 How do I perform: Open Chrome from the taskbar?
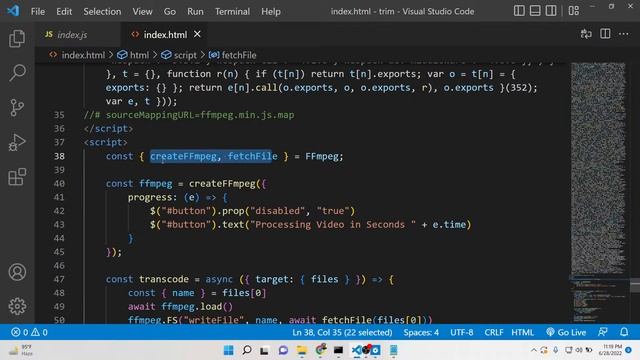(x=321, y=350)
